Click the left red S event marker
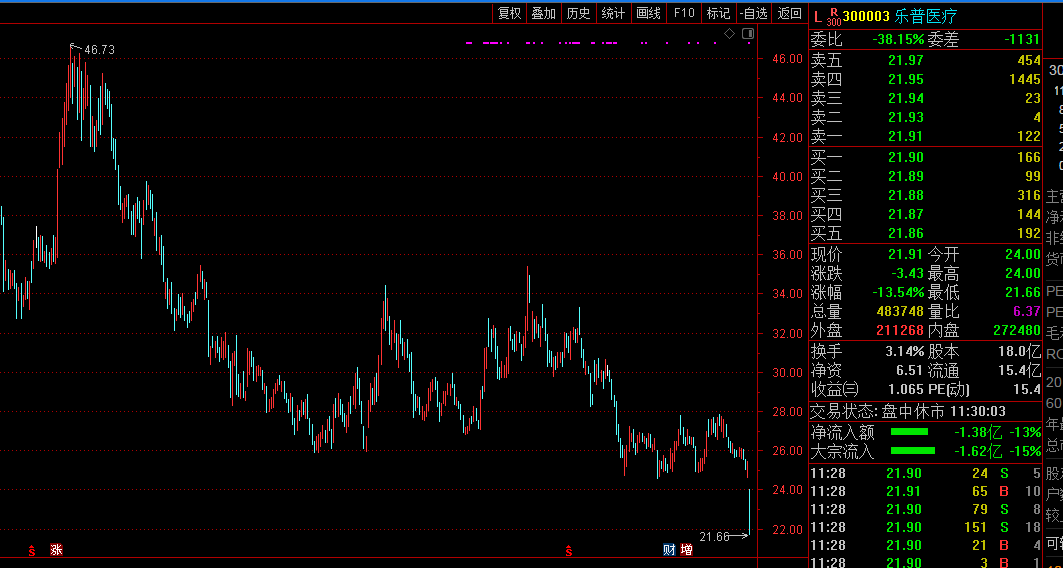1063x568 pixels. coord(31,550)
